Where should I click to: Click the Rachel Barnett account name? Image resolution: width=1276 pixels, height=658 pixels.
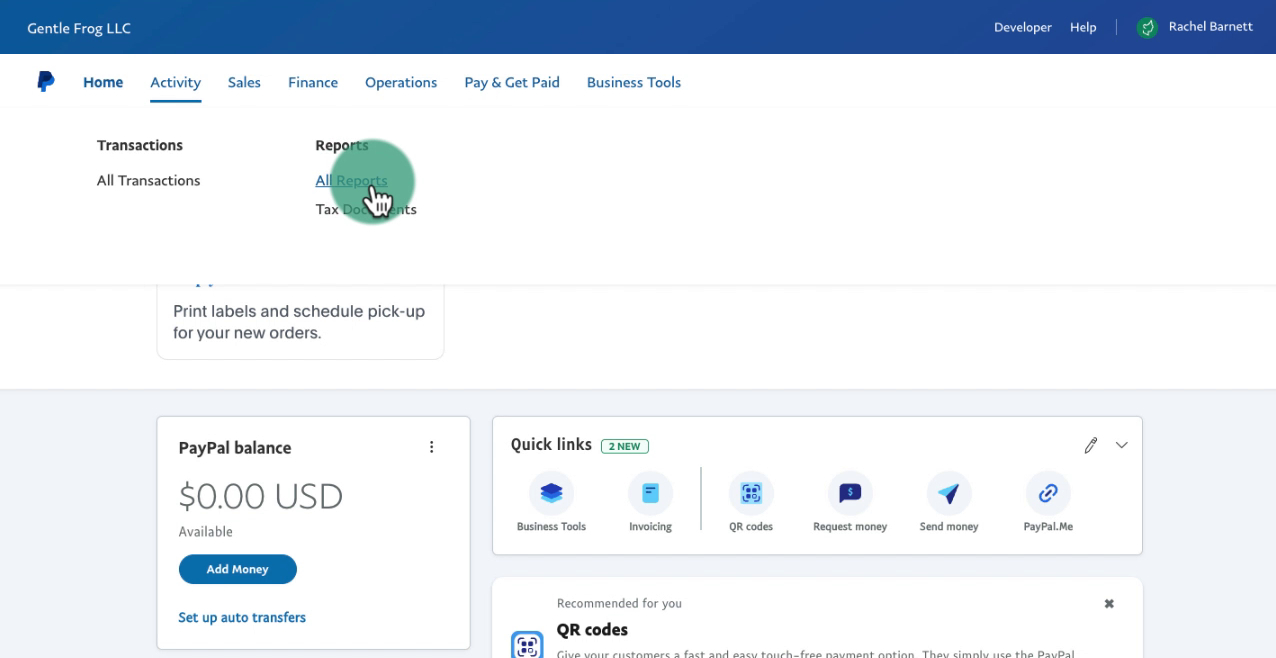tap(1211, 27)
